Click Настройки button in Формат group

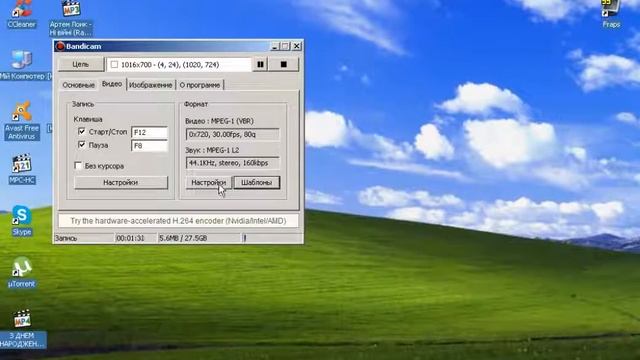pyautogui.click(x=209, y=182)
